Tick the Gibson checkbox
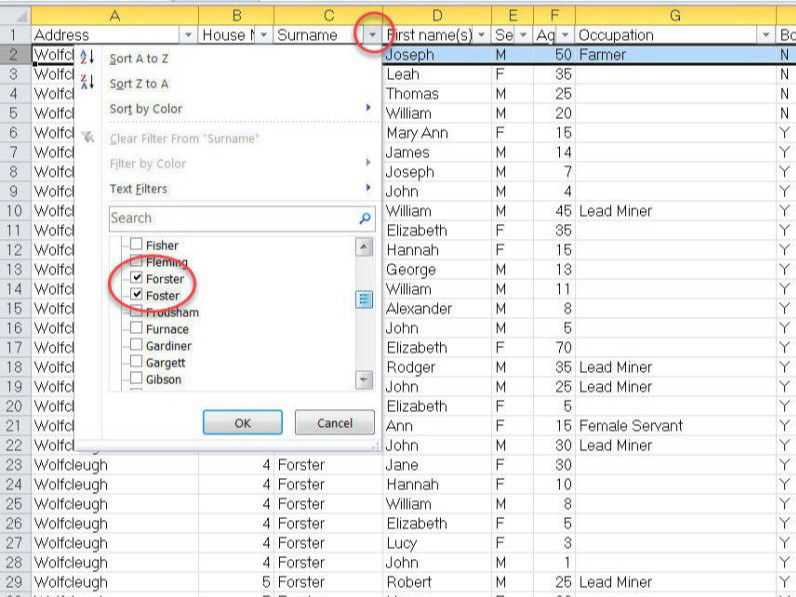The width and height of the screenshot is (796, 597). (136, 378)
